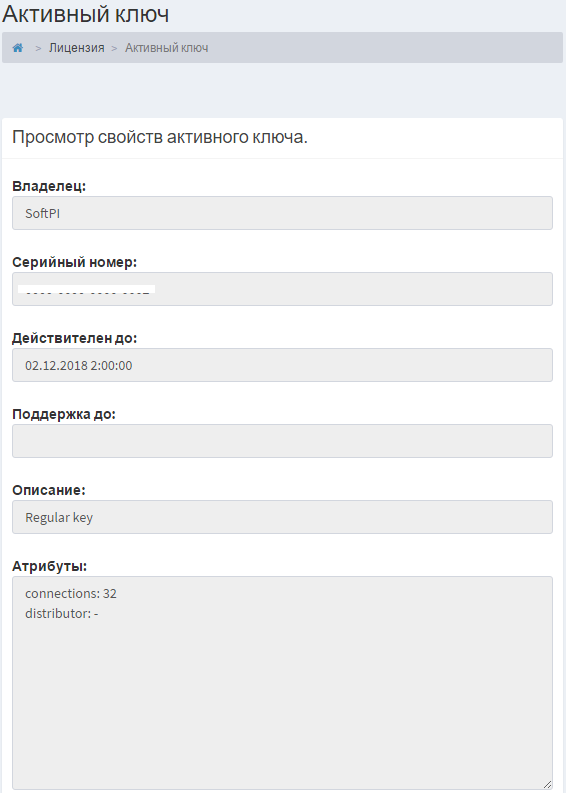Click the home icon in breadcrumb
This screenshot has height=793, width=566.
tap(18, 48)
